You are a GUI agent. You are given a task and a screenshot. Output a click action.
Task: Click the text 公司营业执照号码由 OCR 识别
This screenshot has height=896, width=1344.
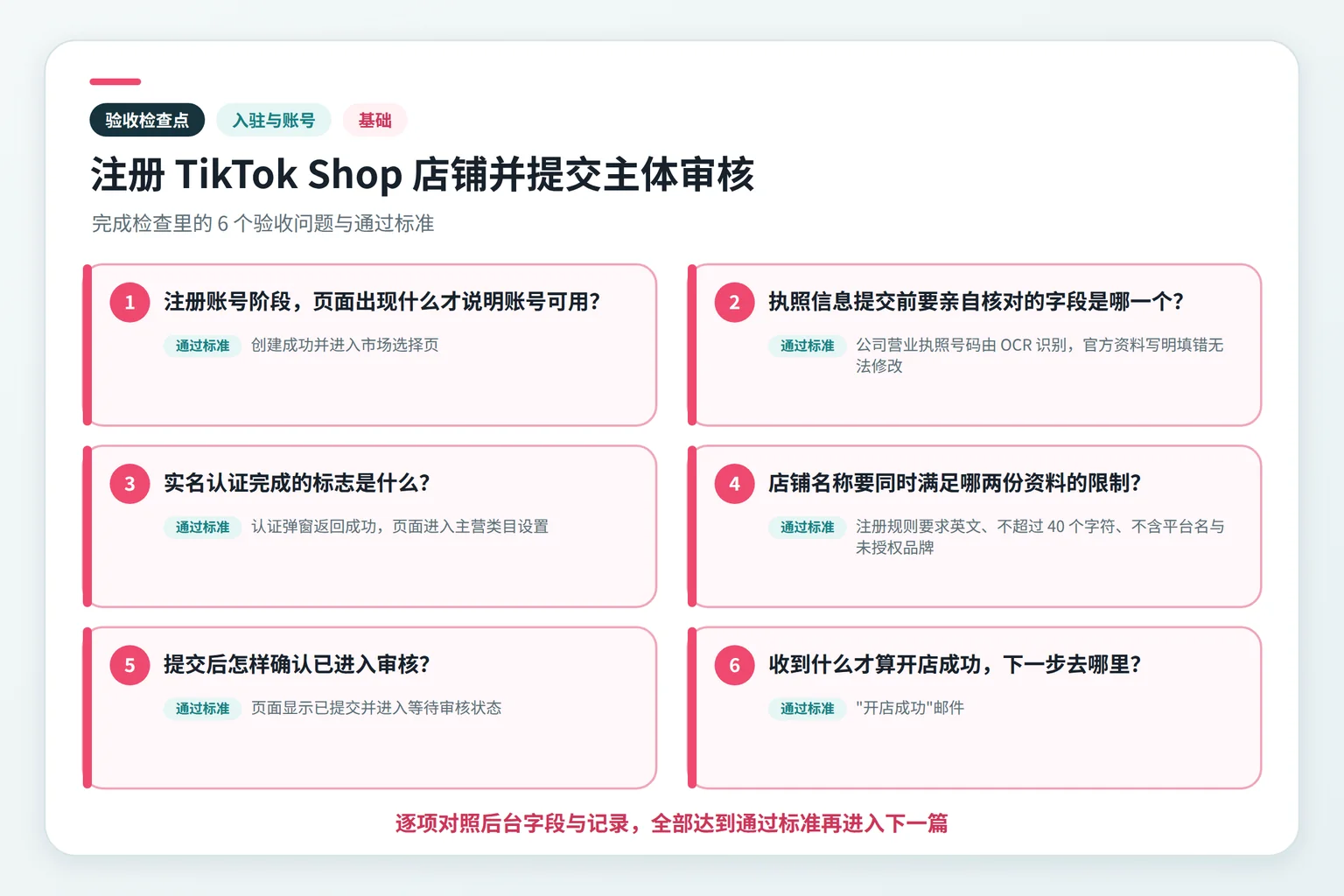click(962, 345)
